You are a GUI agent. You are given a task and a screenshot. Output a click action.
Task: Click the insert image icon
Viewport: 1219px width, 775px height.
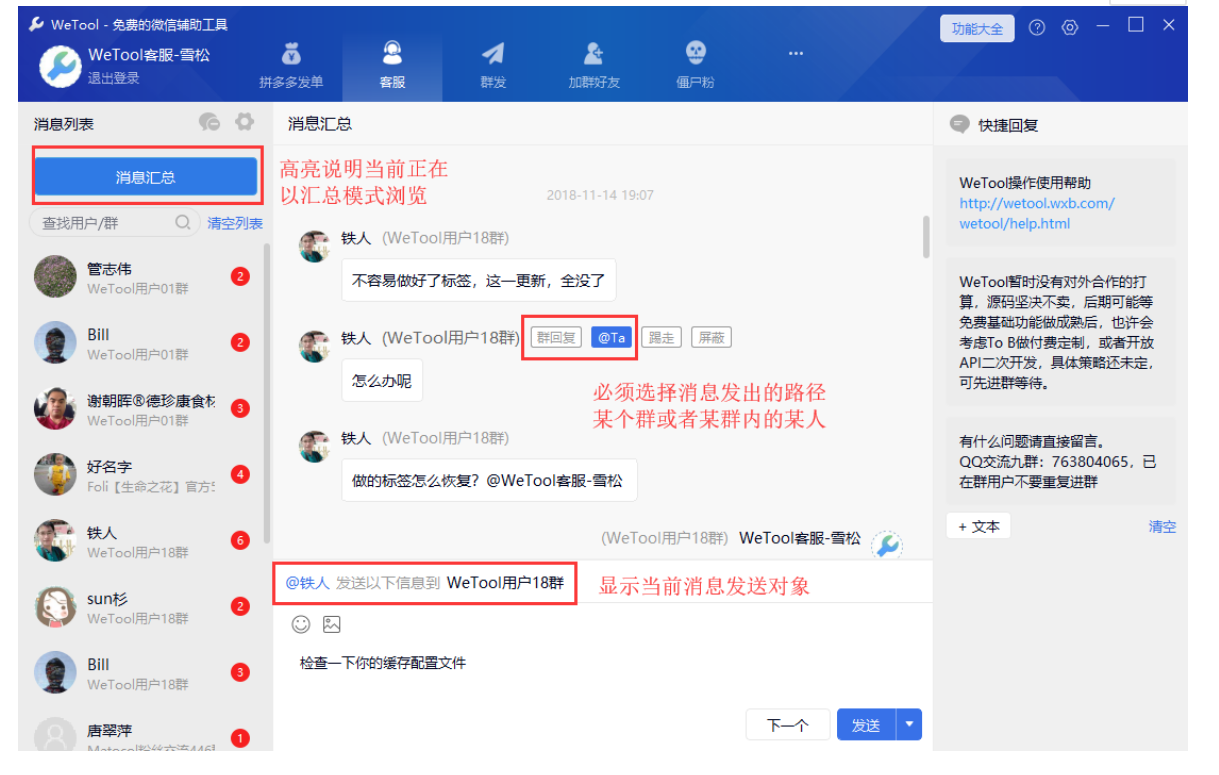pyautogui.click(x=332, y=625)
